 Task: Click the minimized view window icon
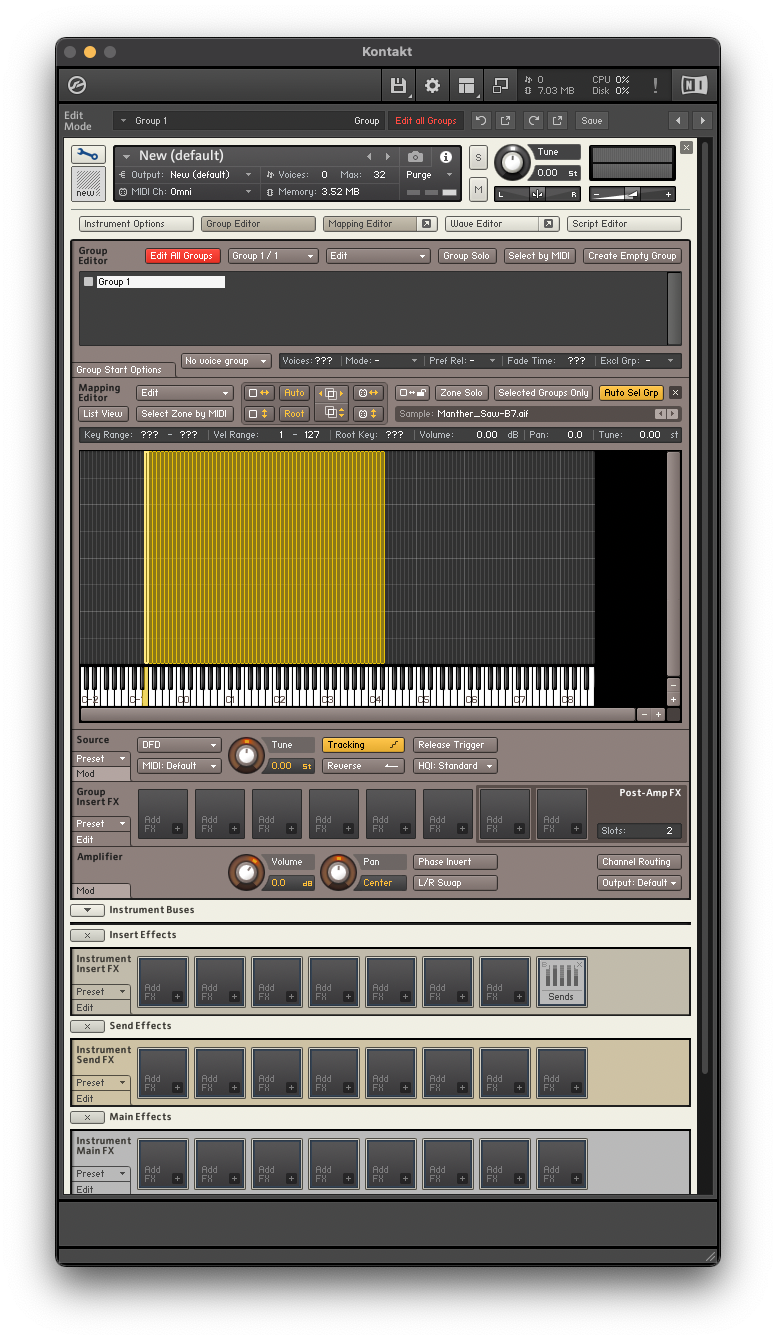tap(500, 85)
